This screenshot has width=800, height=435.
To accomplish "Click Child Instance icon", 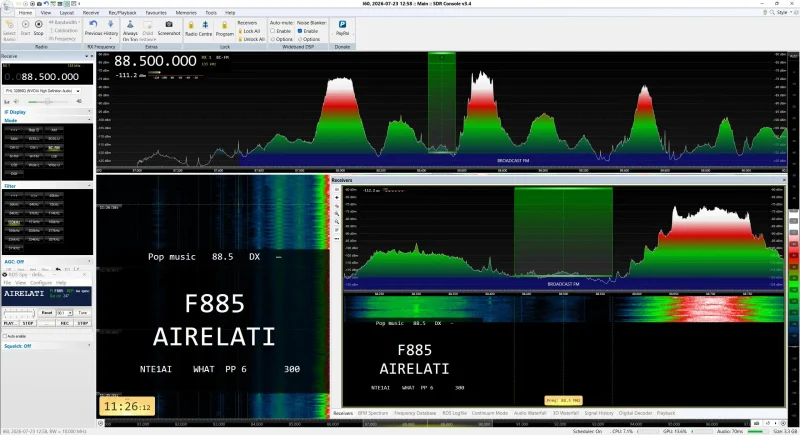I will (148, 25).
